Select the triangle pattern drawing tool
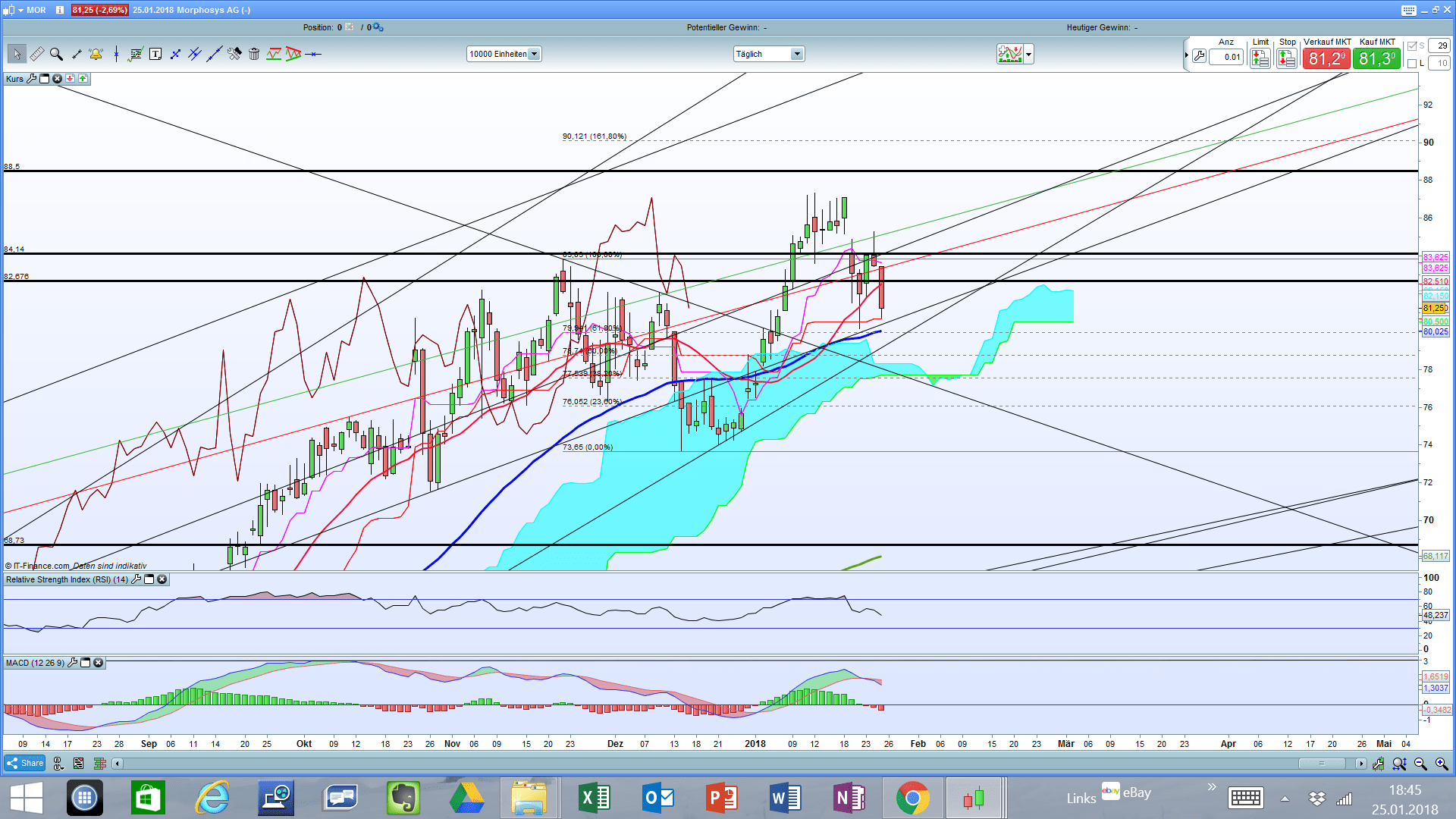The height and width of the screenshot is (819, 1456). tap(293, 54)
